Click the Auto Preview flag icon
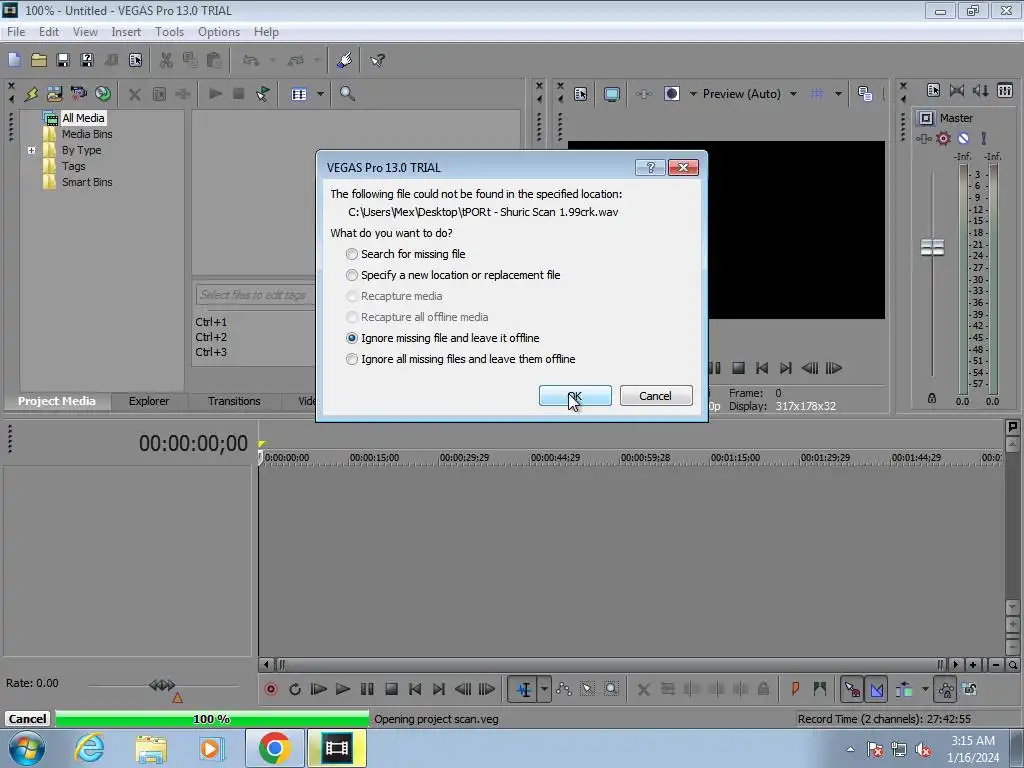The height and width of the screenshot is (768, 1024). (263, 94)
